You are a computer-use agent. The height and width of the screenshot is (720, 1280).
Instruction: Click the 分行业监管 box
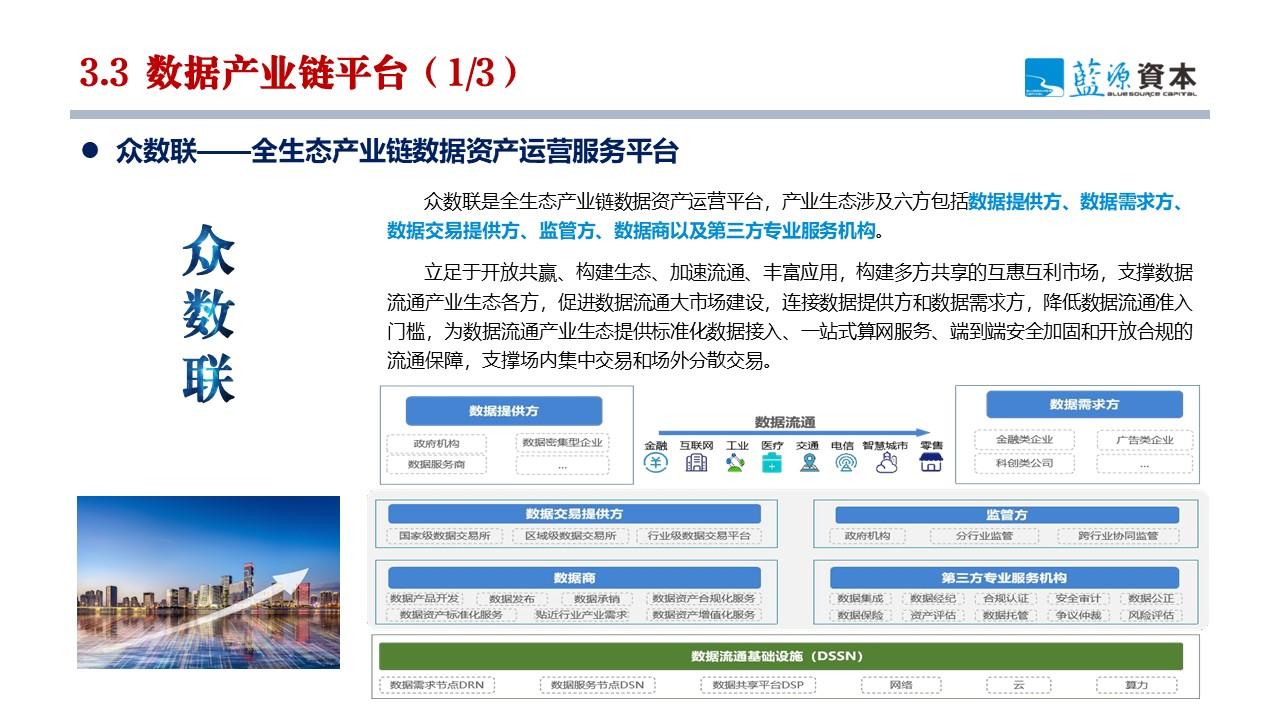984,536
